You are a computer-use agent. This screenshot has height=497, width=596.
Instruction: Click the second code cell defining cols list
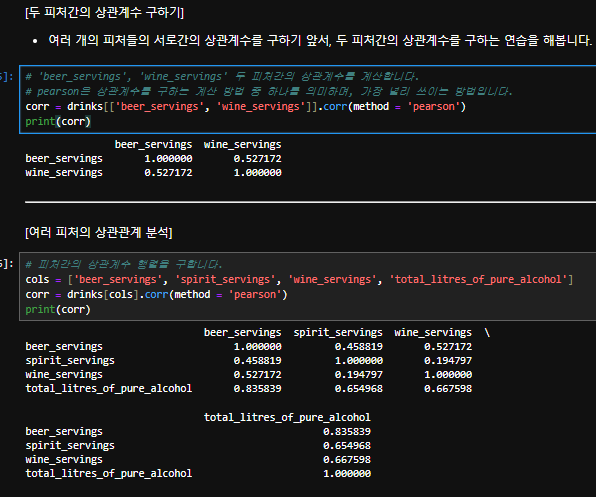click(x=308, y=287)
